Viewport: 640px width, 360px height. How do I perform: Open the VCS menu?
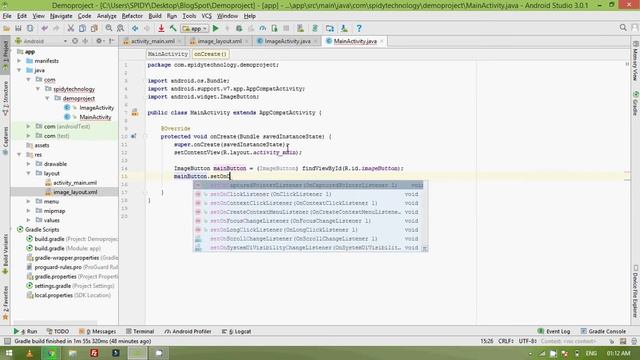pyautogui.click(x=207, y=16)
